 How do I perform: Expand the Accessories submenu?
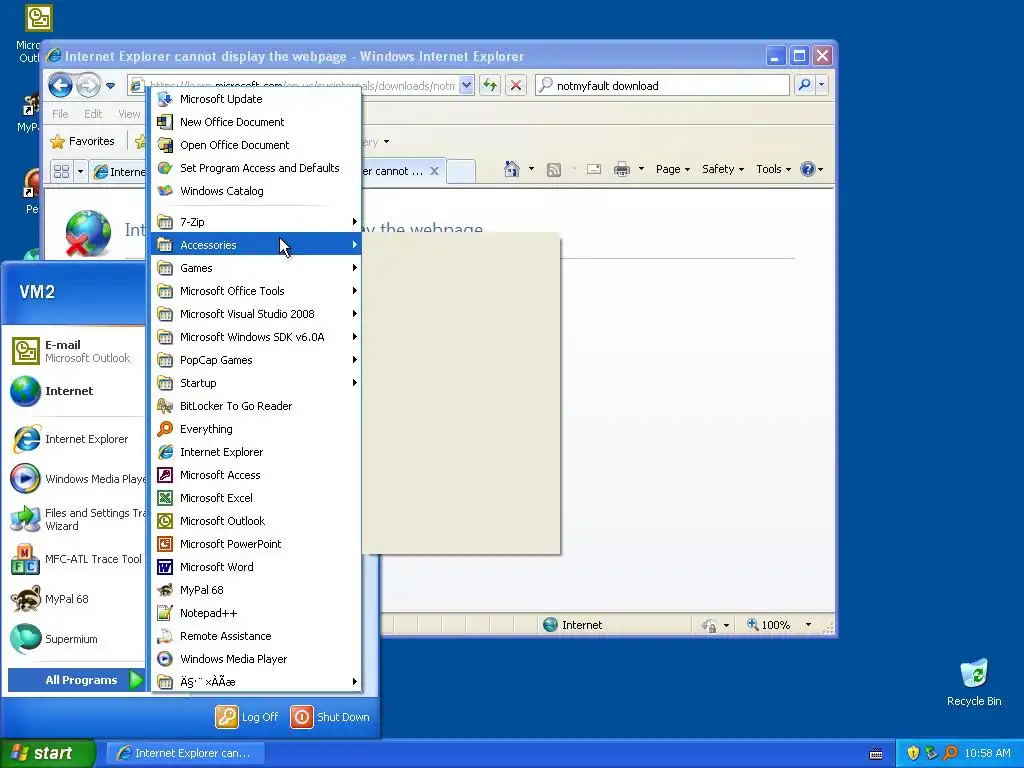point(256,245)
